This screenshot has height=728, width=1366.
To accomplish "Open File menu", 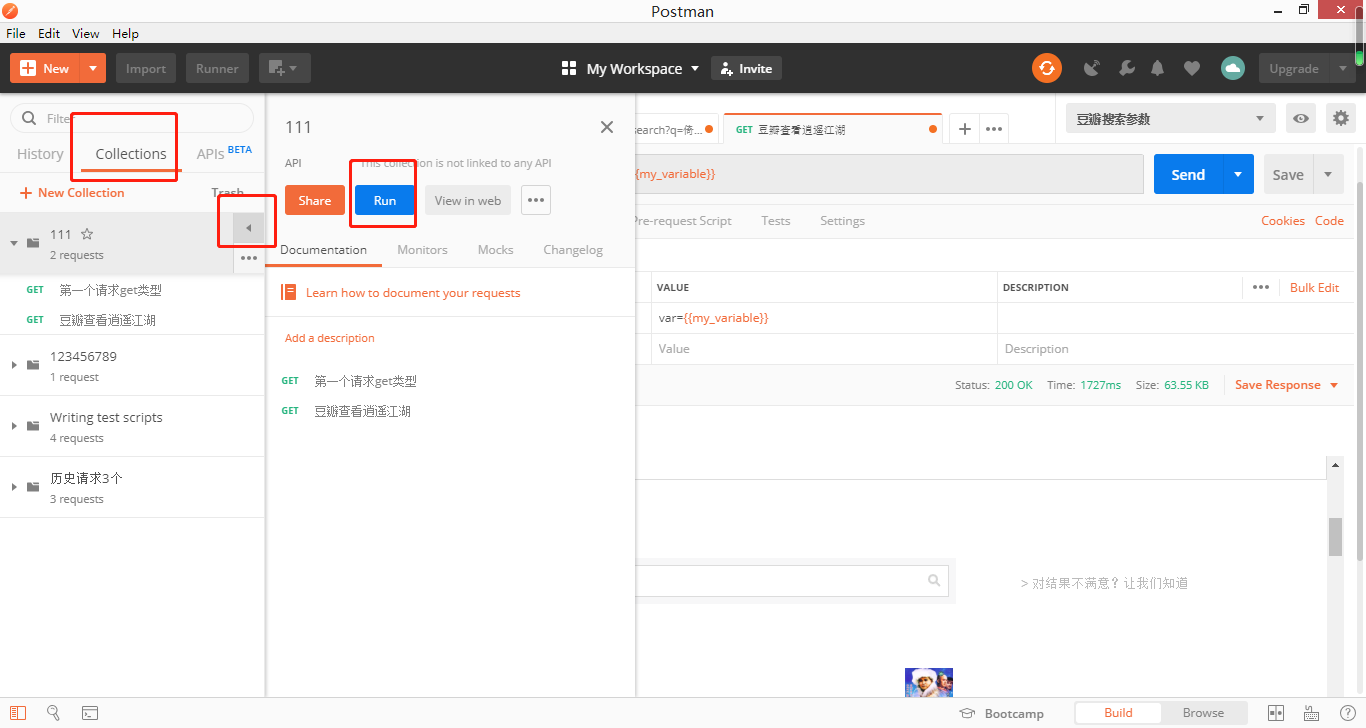I will 16,33.
